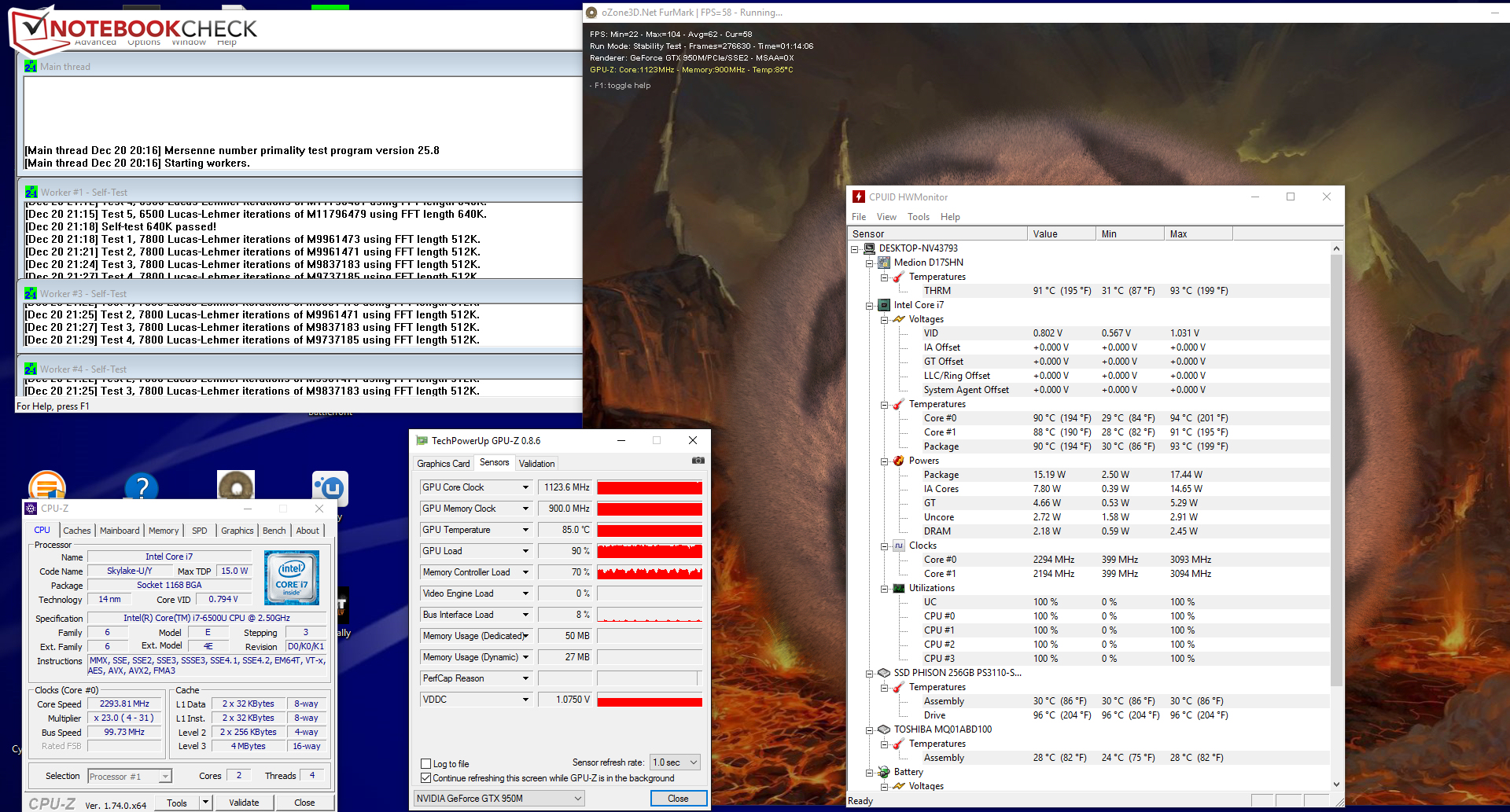Click the GPU Core Clock value field
Viewport: 1510px width, 812px height.
click(565, 487)
